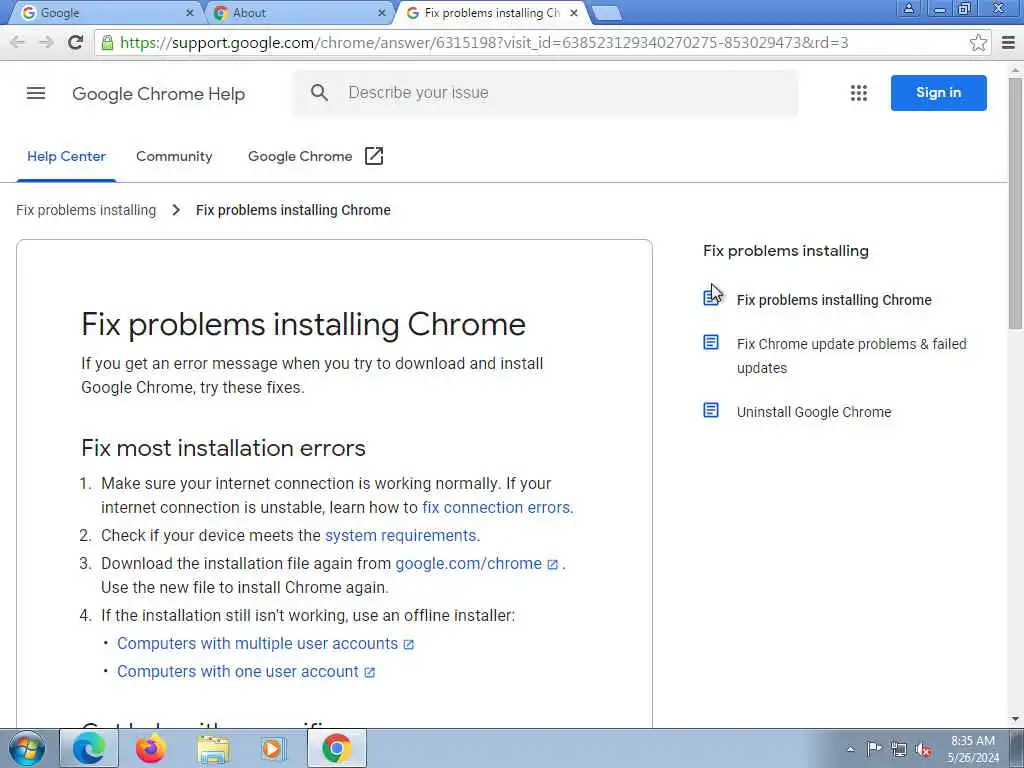Viewport: 1024px width, 768px height.
Task: Click Chrome icon in taskbar
Action: click(x=336, y=748)
